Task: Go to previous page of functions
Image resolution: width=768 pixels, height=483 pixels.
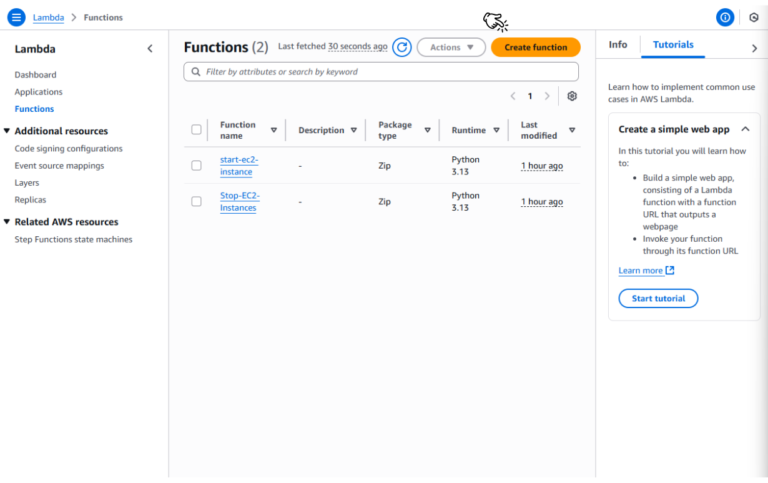Action: [513, 96]
